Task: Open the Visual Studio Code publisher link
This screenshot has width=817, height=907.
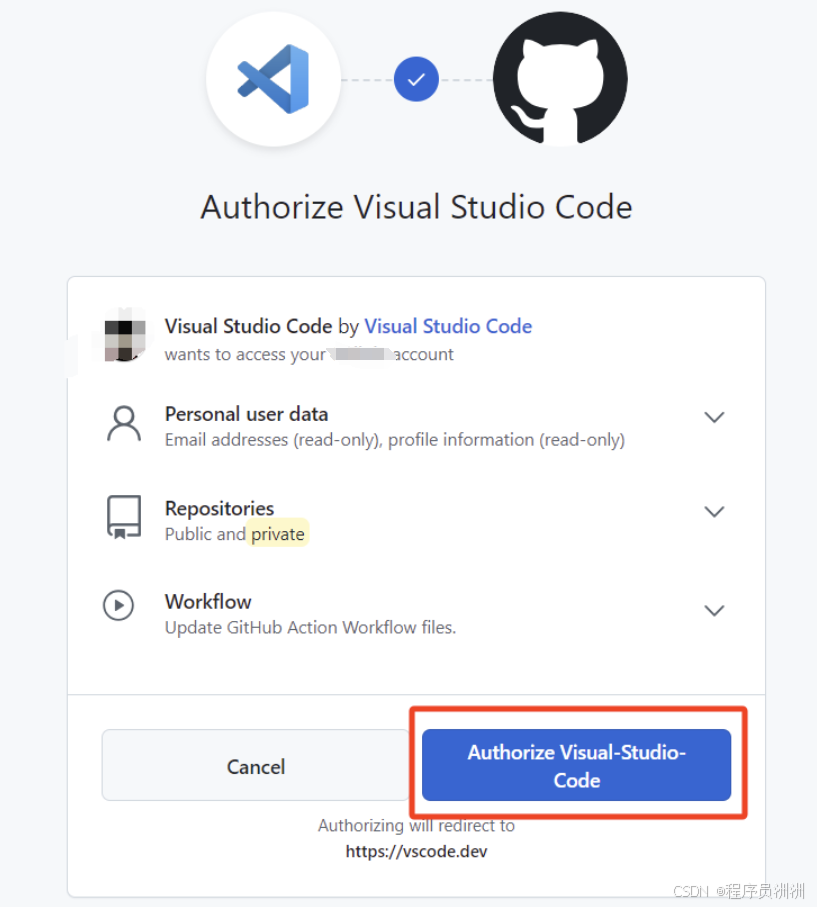Action: pos(448,326)
